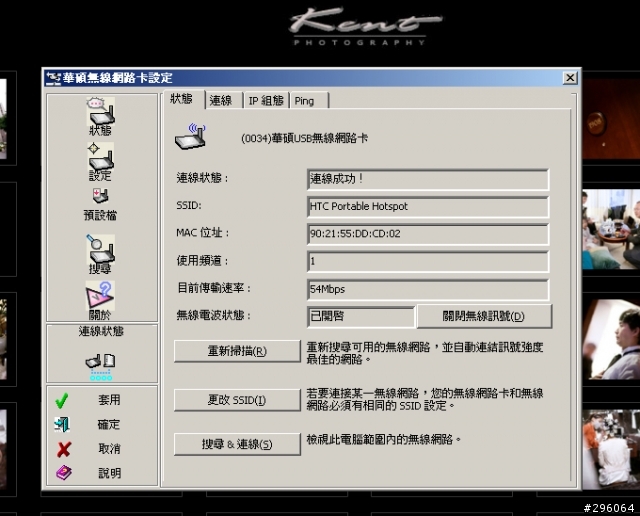Click the title bar application icon
The height and width of the screenshot is (516, 640).
[x=53, y=78]
